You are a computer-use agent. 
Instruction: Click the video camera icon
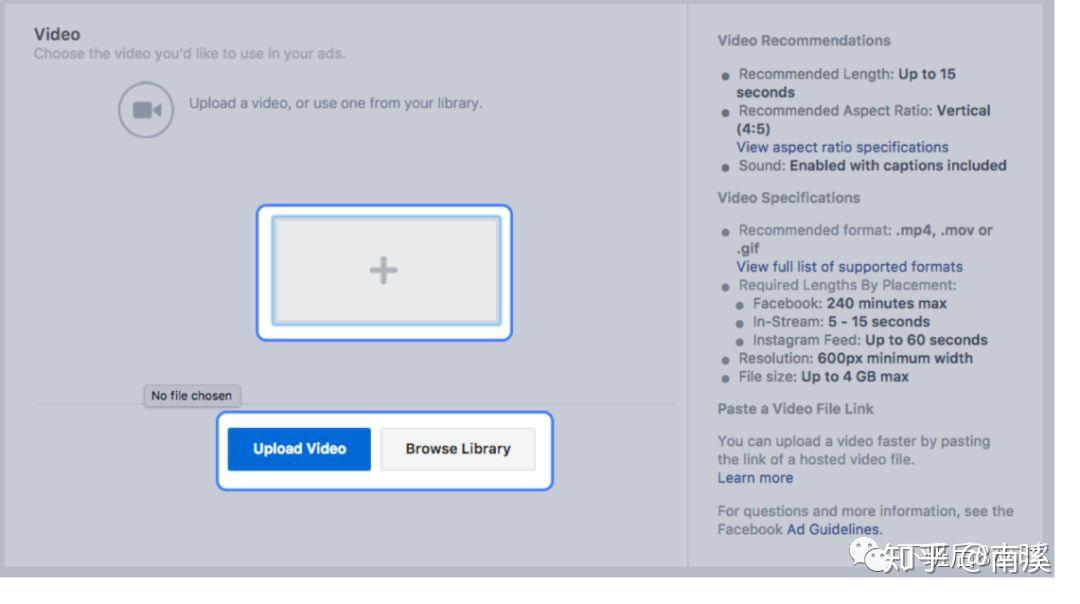[145, 110]
